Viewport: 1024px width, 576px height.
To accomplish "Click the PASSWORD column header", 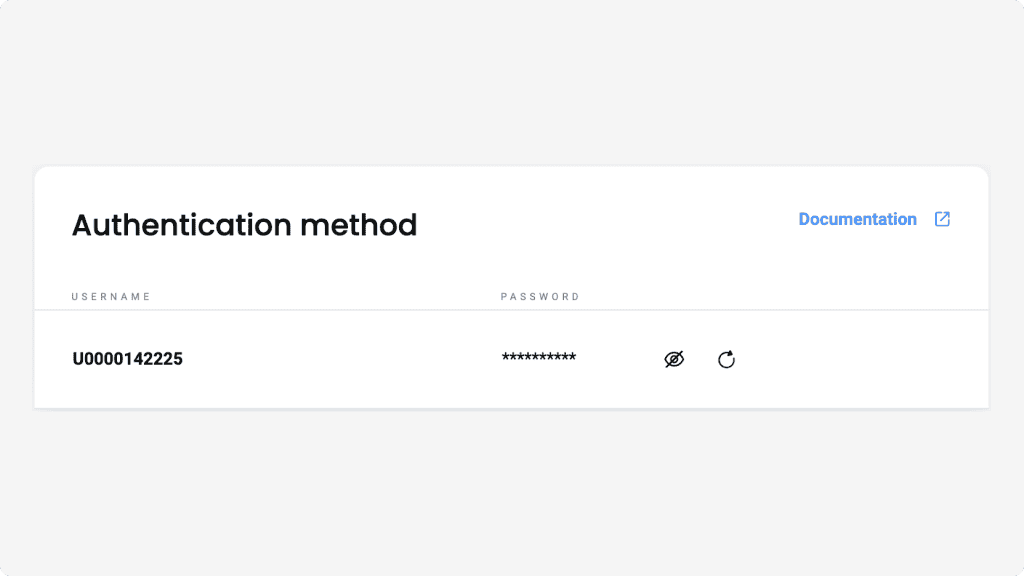I will click(540, 297).
